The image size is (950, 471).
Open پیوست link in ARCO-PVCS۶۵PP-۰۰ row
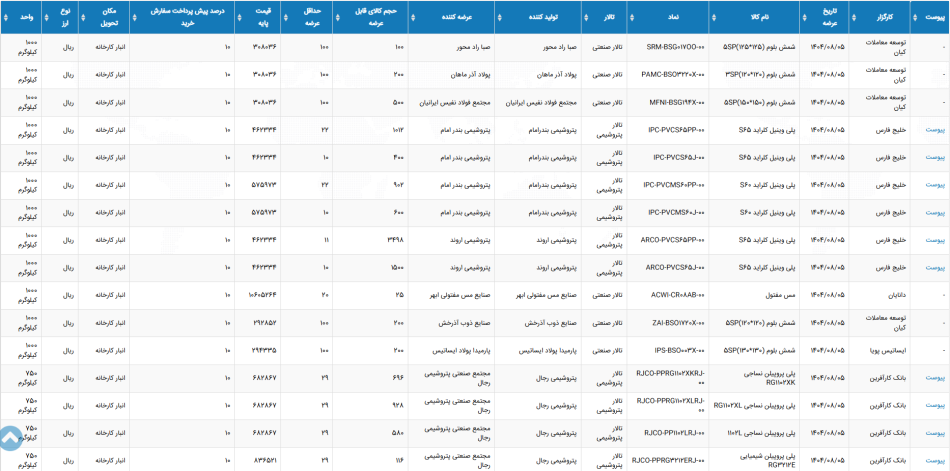pos(935,240)
